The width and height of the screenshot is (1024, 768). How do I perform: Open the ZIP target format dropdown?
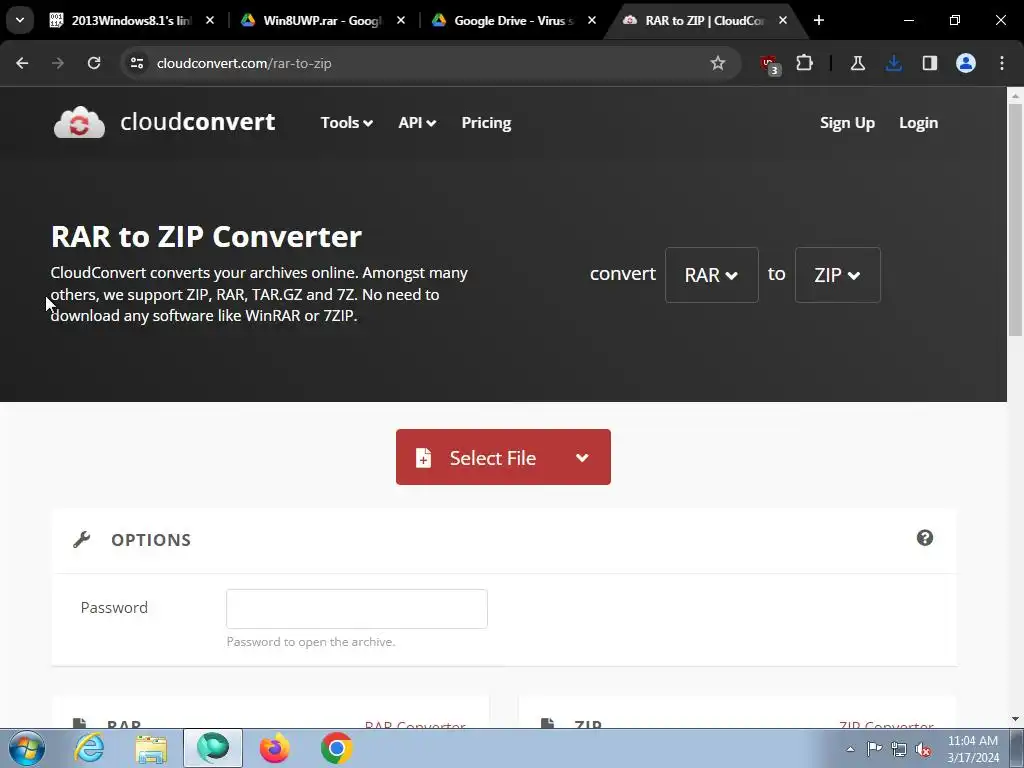(837, 275)
